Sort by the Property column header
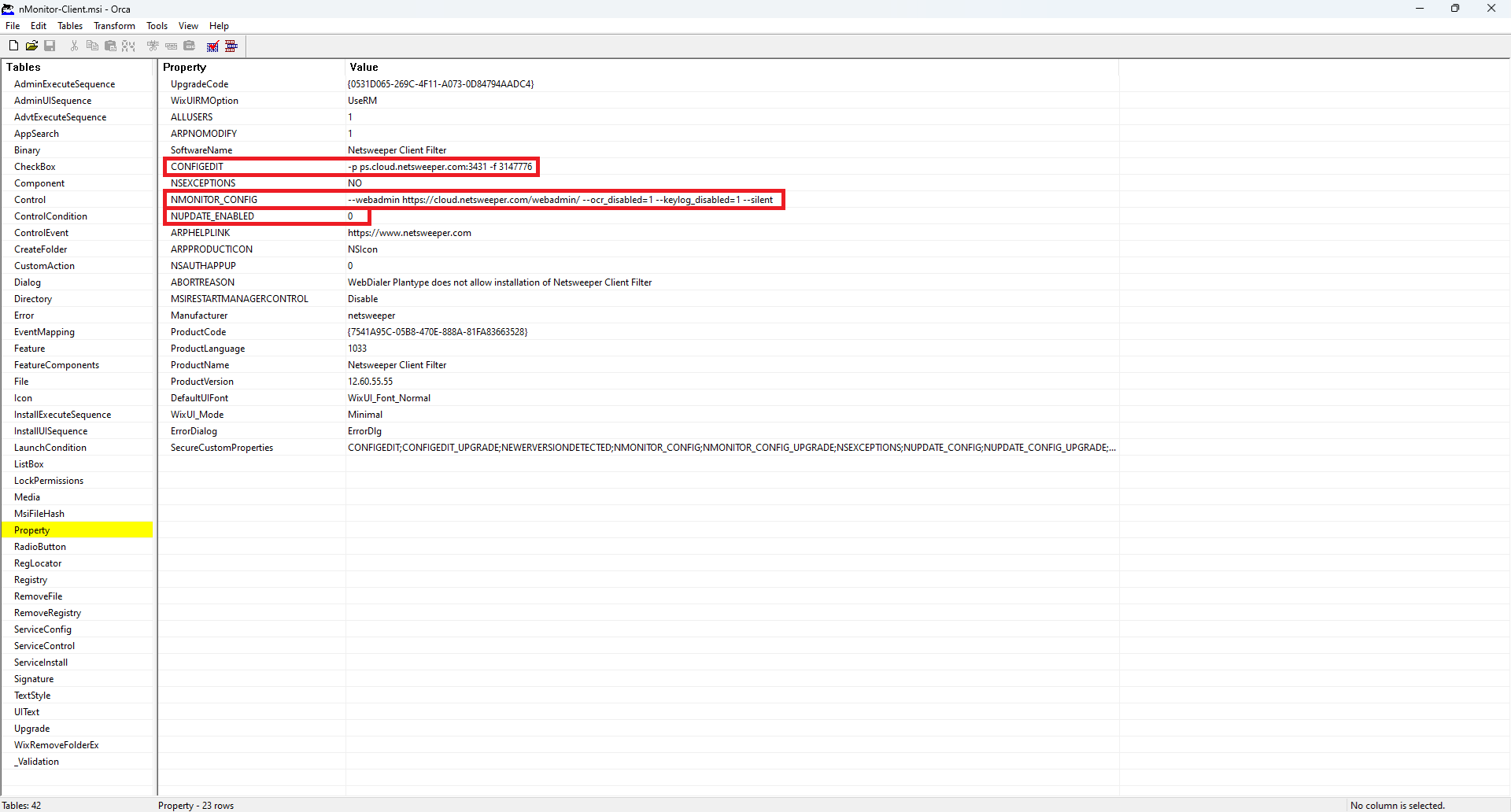This screenshot has width=1511, height=812. pyautogui.click(x=184, y=67)
